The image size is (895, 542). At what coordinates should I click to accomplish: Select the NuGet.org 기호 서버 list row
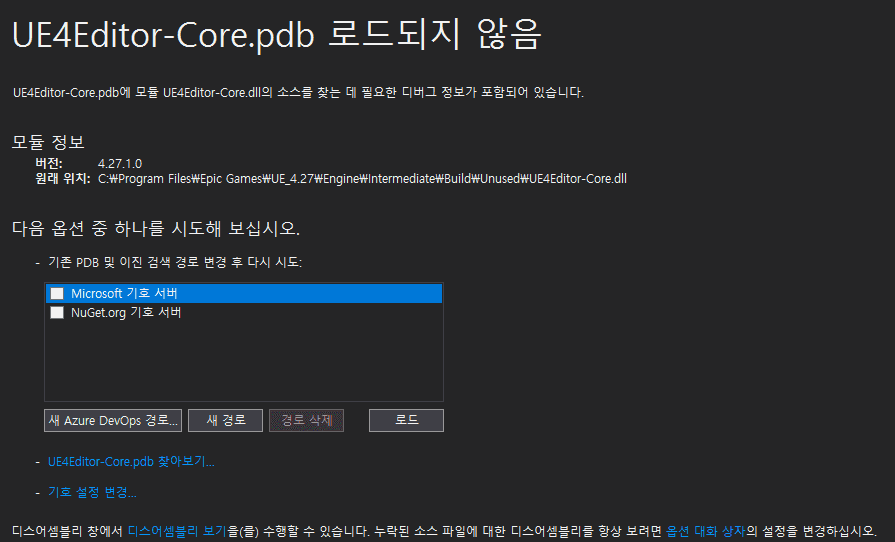click(244, 313)
